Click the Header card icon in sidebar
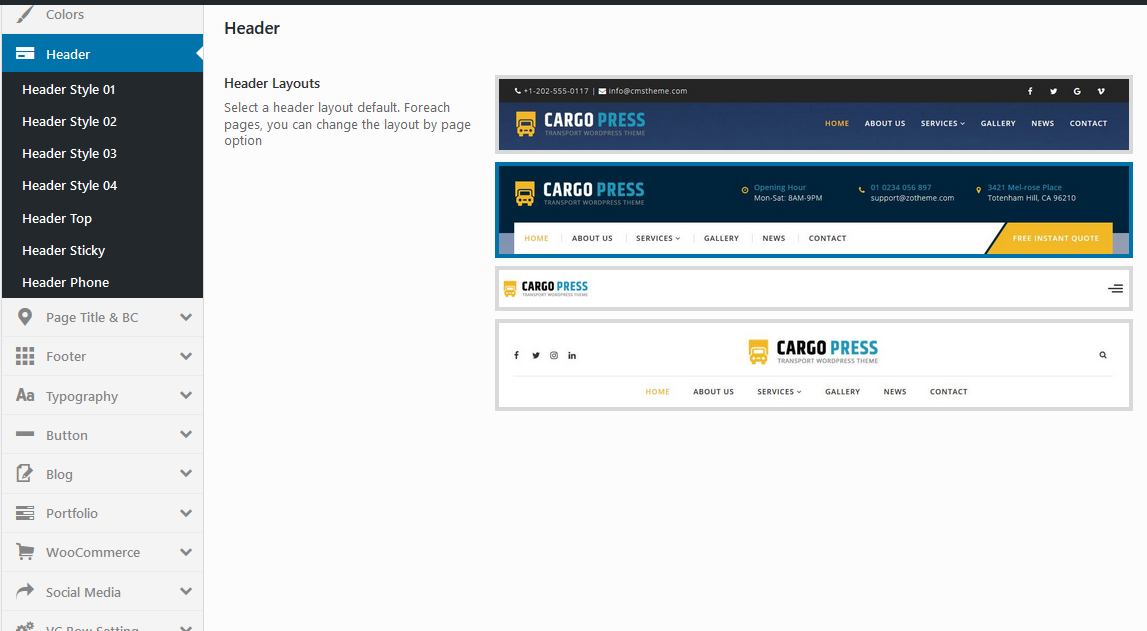1147x631 pixels. pyautogui.click(x=26, y=54)
